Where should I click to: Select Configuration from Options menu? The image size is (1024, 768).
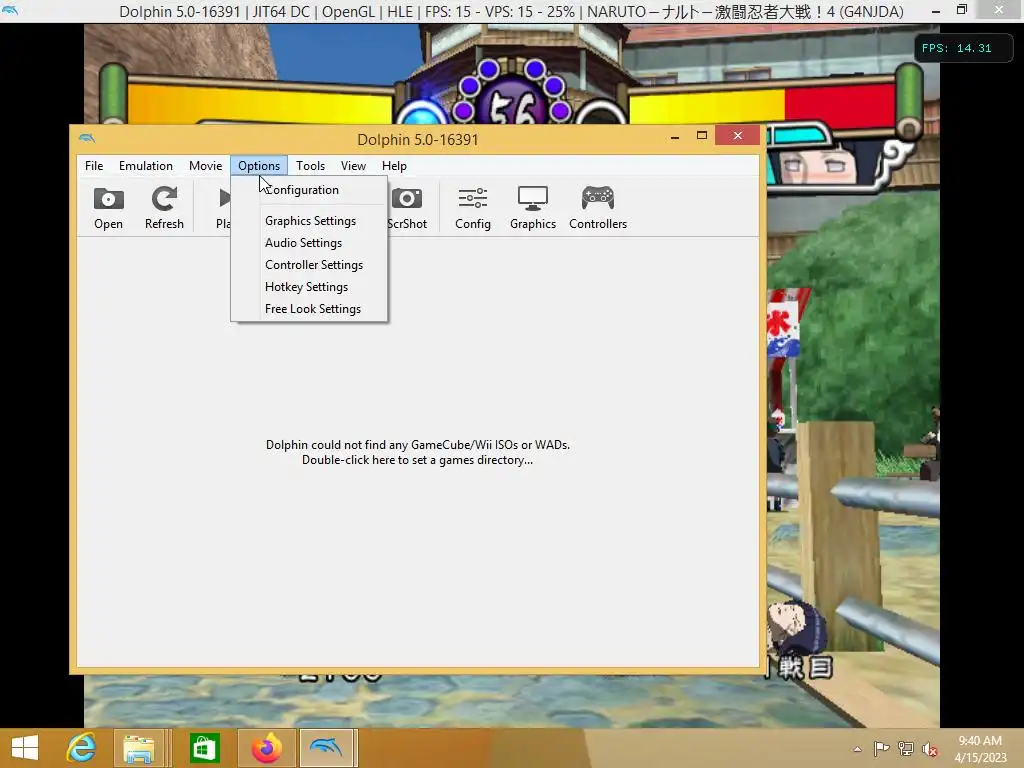(x=310, y=190)
